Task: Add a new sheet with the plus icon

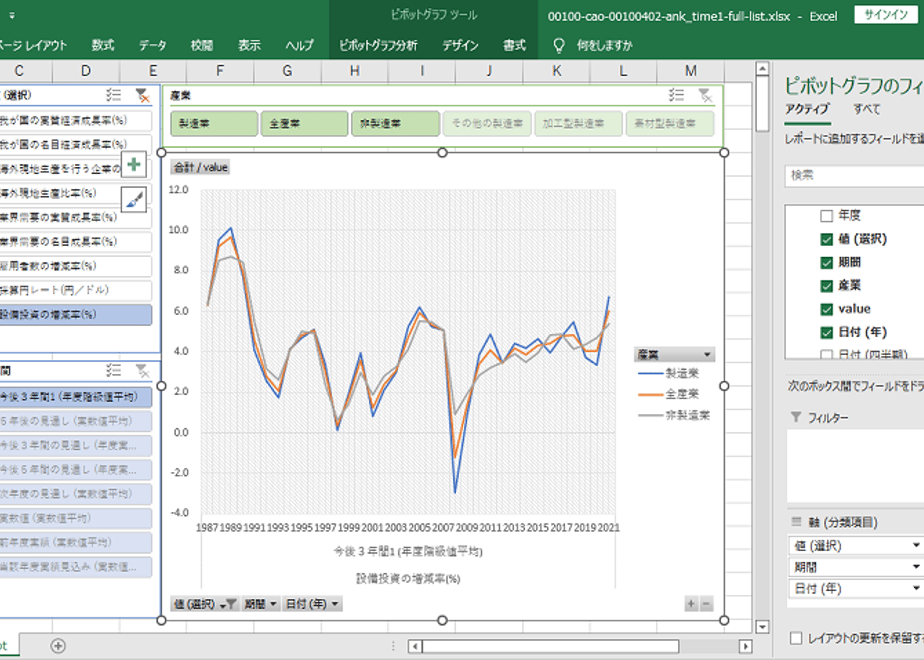Action: [58, 646]
